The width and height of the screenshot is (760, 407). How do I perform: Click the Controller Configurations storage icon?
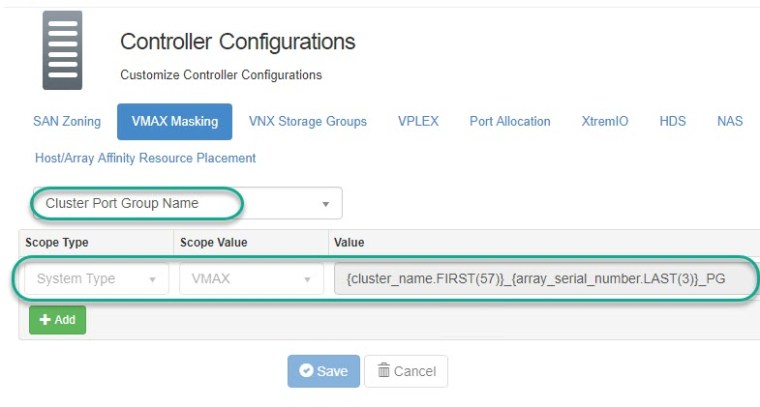[x=62, y=51]
